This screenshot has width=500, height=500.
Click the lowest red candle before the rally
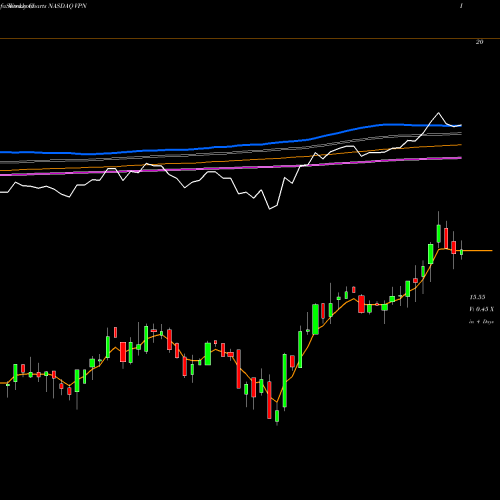[269, 400]
